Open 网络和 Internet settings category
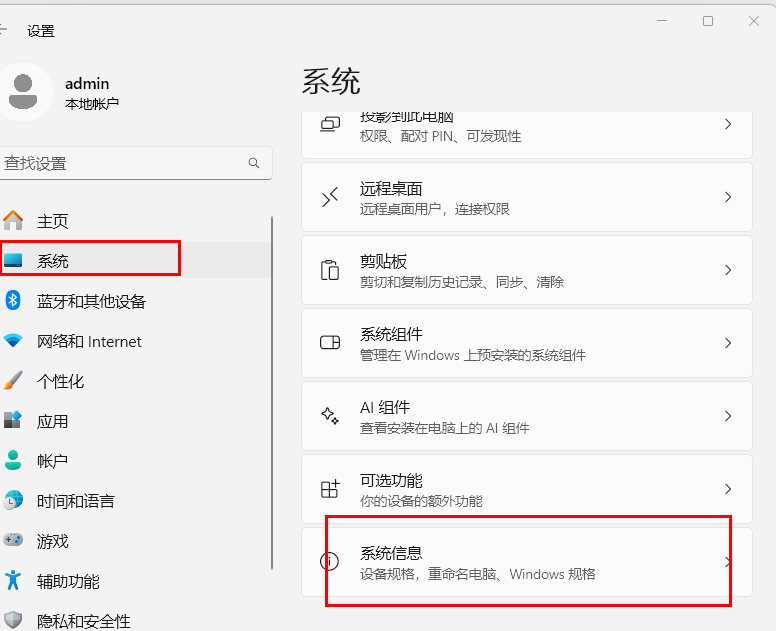 (135, 340)
